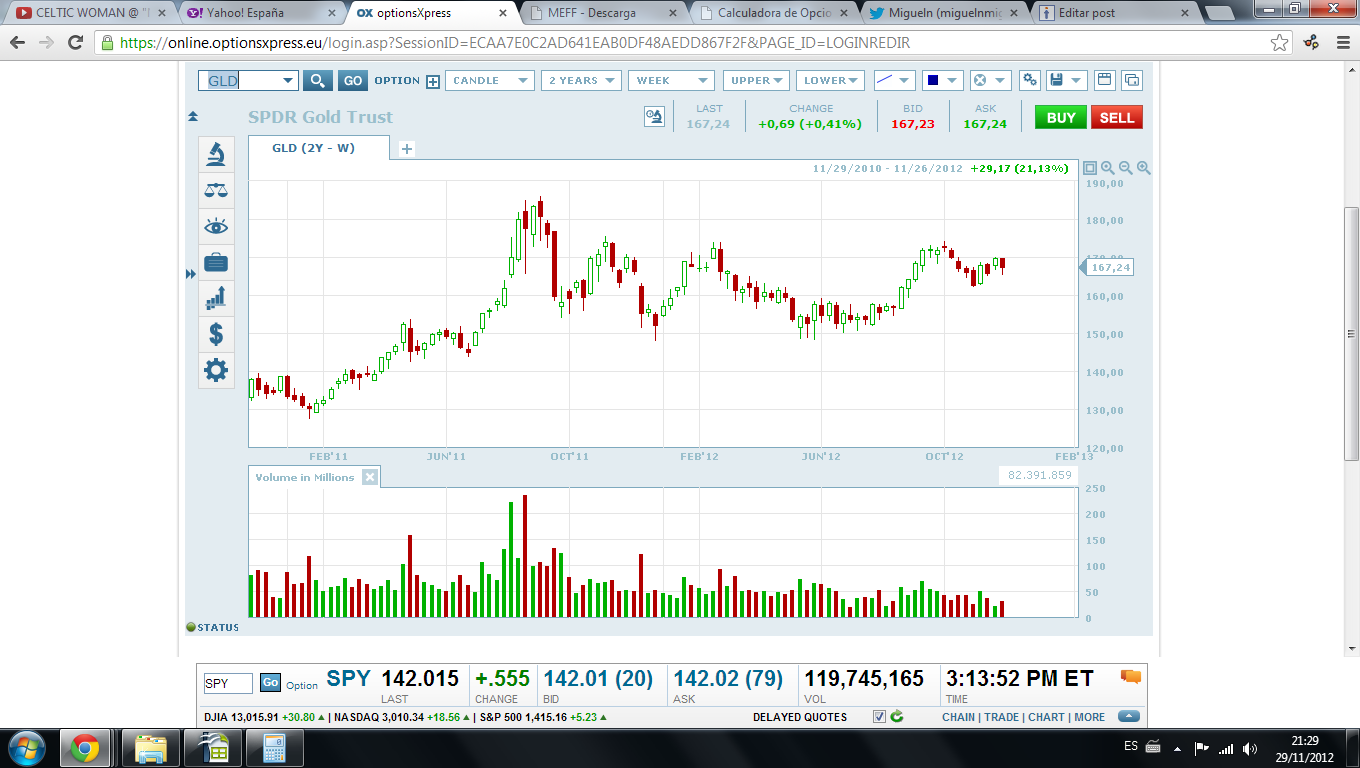Open the balance scales compare tool
This screenshot has height=768, width=1360.
click(x=216, y=190)
